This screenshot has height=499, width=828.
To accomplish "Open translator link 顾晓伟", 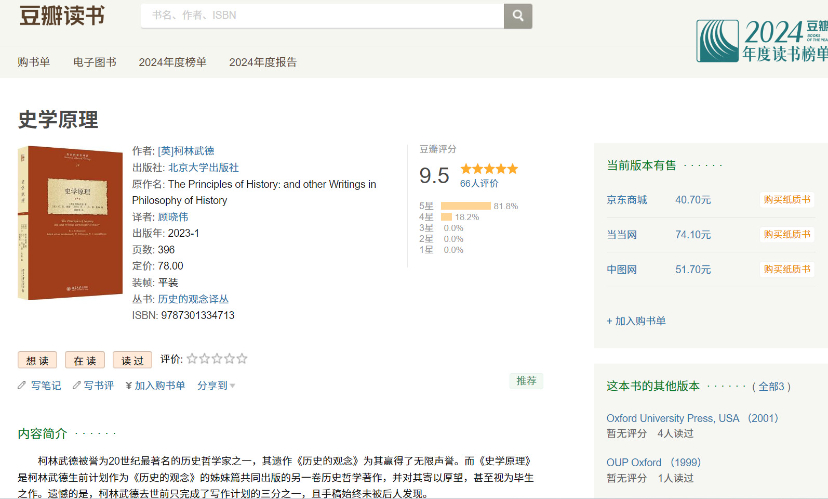I will pos(173,217).
